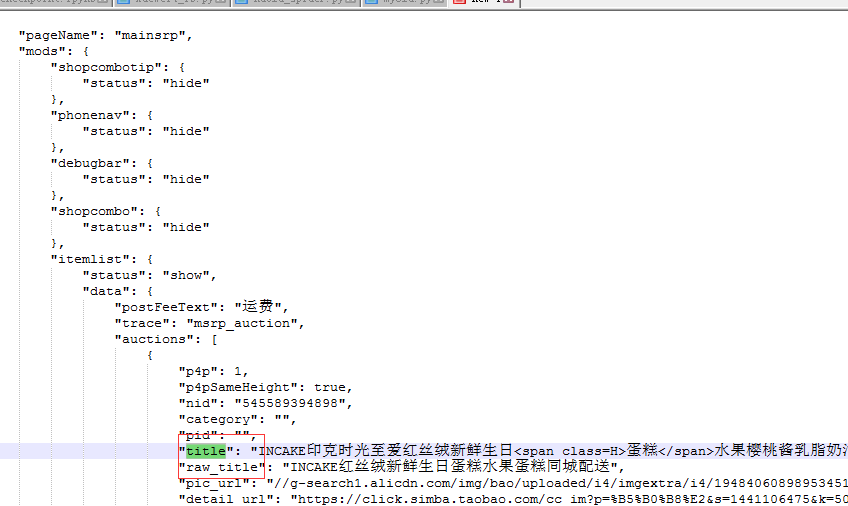Click the "category": "" line
This screenshot has width=848, height=506.
[x=237, y=420]
